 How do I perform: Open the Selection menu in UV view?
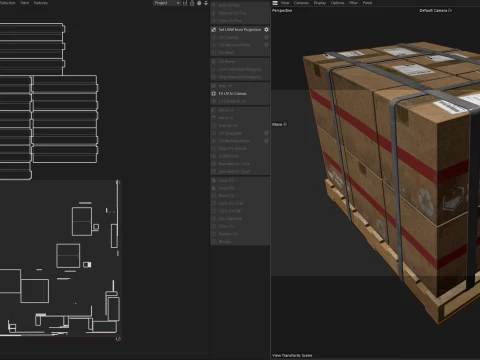click(8, 3)
